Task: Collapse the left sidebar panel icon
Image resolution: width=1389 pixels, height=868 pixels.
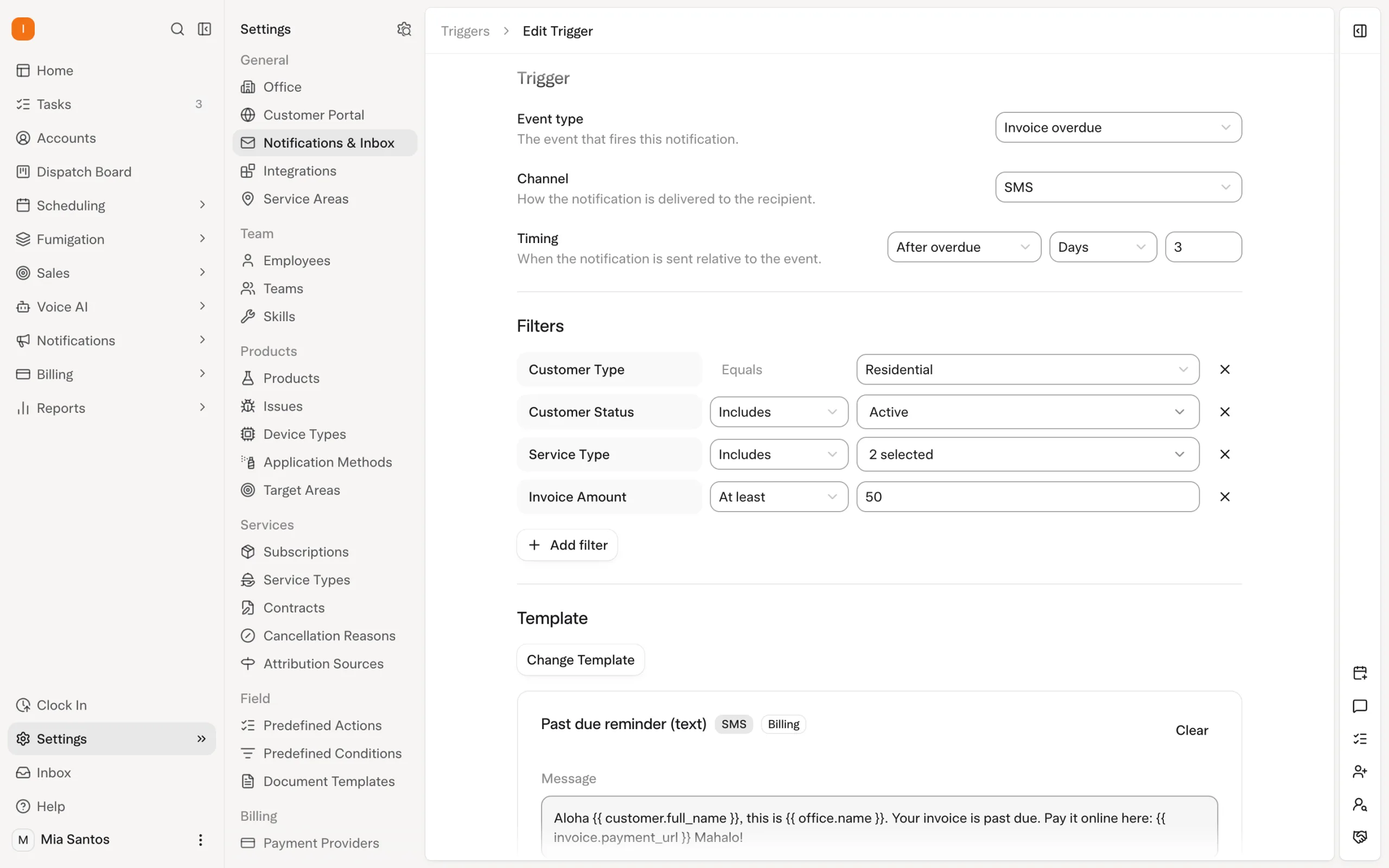Action: pyautogui.click(x=205, y=29)
